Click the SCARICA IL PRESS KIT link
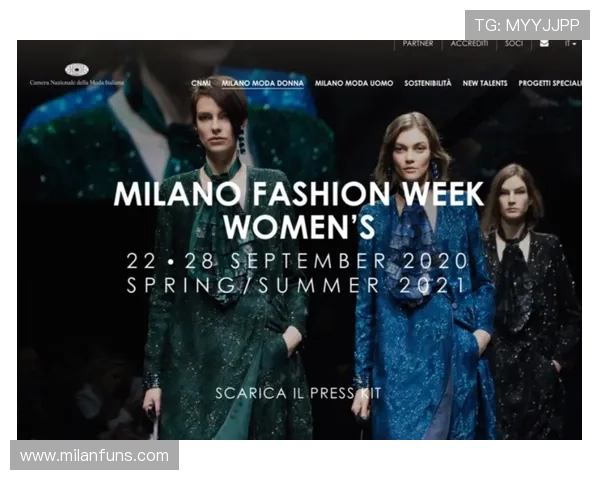This screenshot has width=600, height=480. point(298,393)
